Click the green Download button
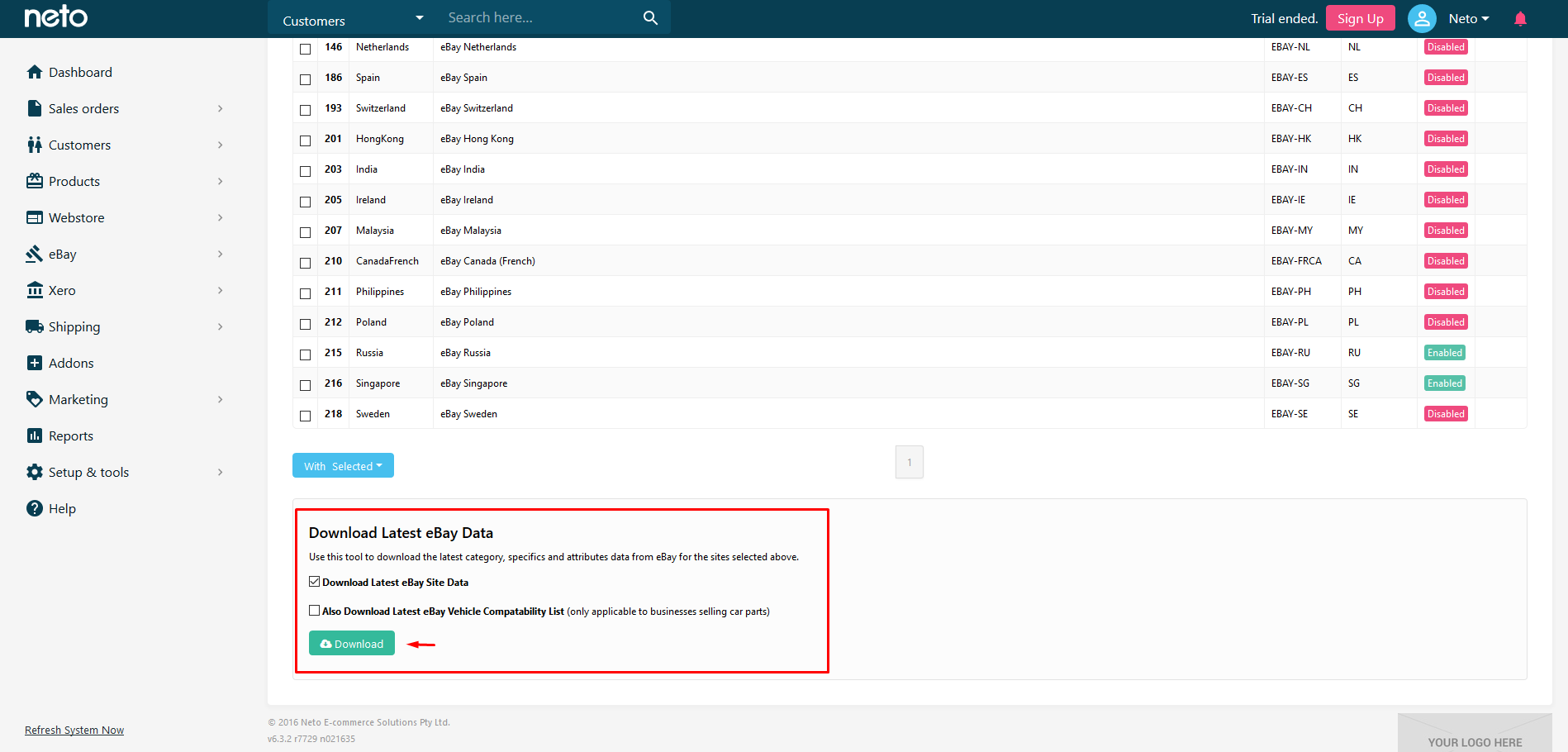The height and width of the screenshot is (752, 1568). pos(352,643)
